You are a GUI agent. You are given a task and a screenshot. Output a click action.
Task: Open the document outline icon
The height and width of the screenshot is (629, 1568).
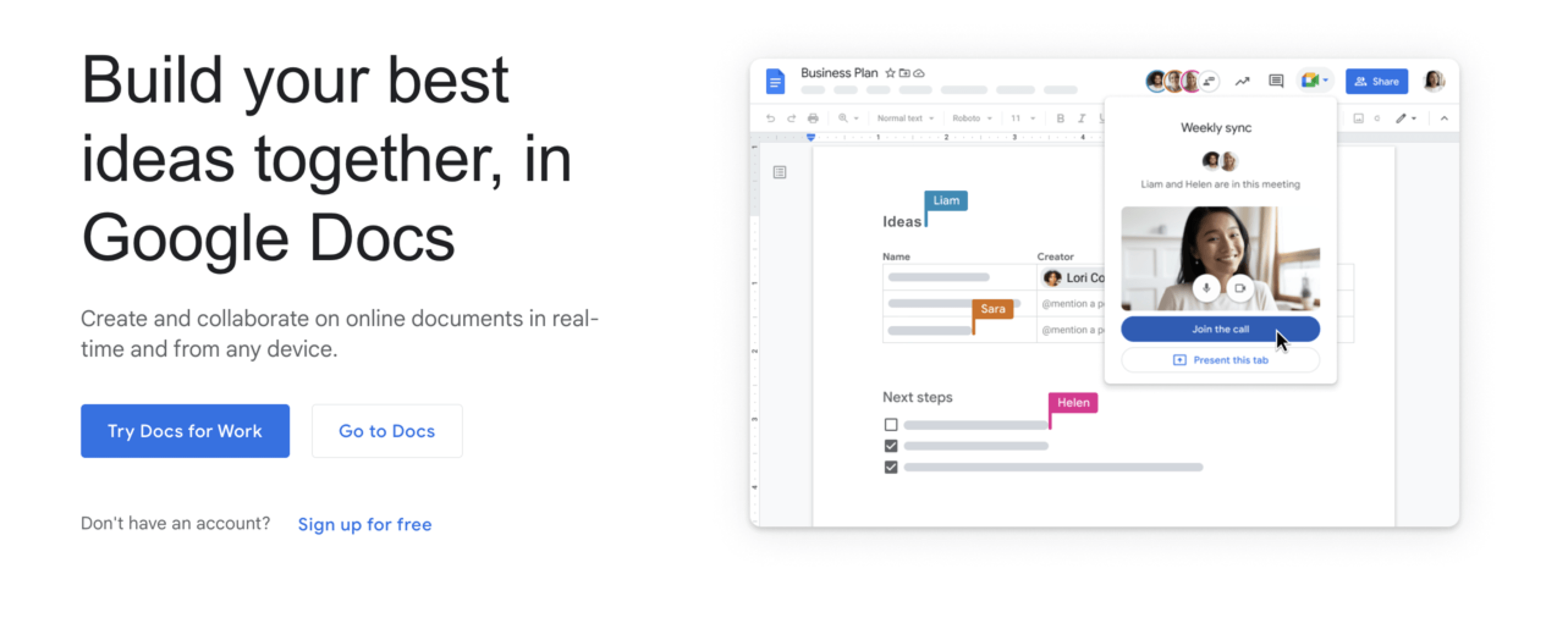pyautogui.click(x=780, y=172)
